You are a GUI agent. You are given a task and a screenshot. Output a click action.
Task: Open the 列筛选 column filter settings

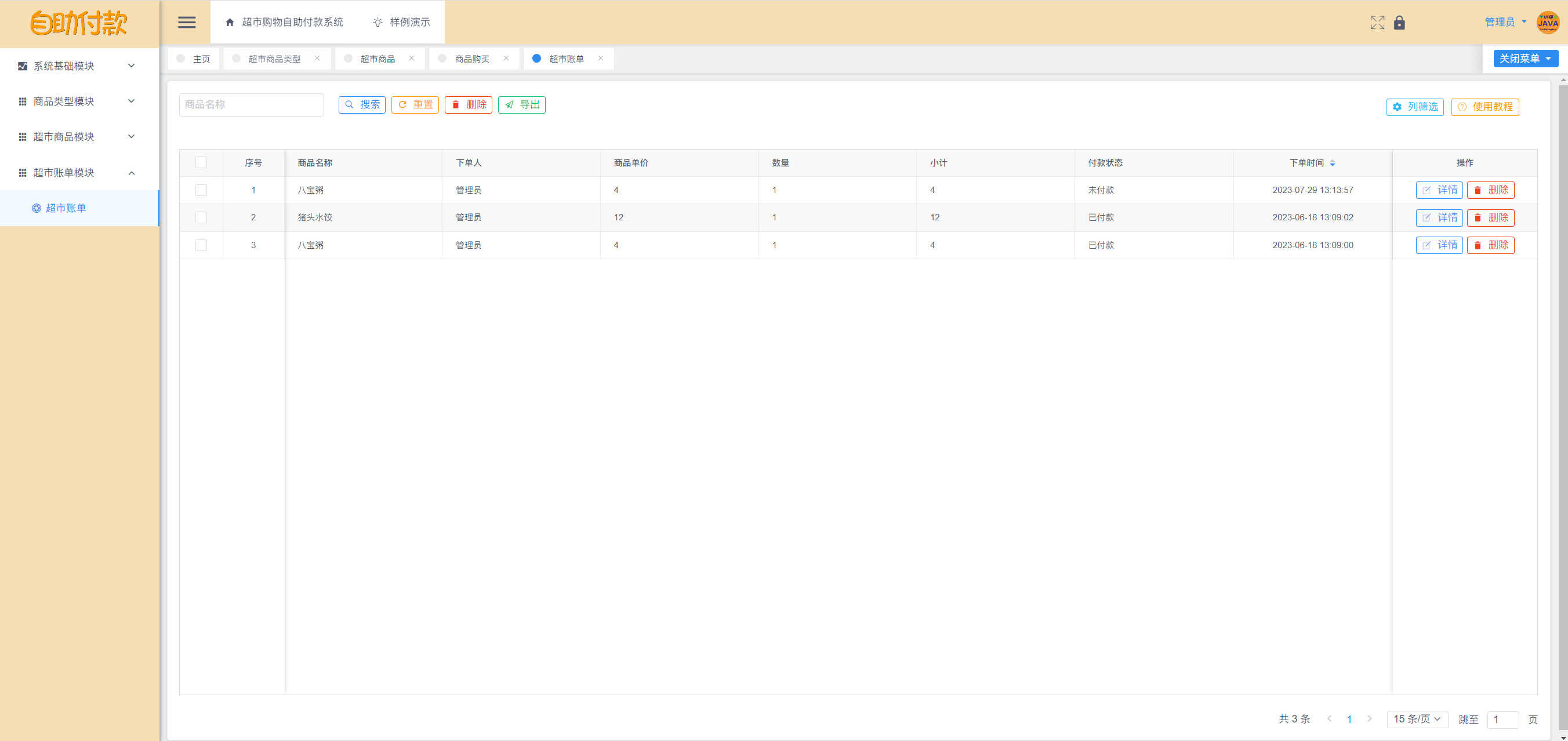[x=1414, y=107]
